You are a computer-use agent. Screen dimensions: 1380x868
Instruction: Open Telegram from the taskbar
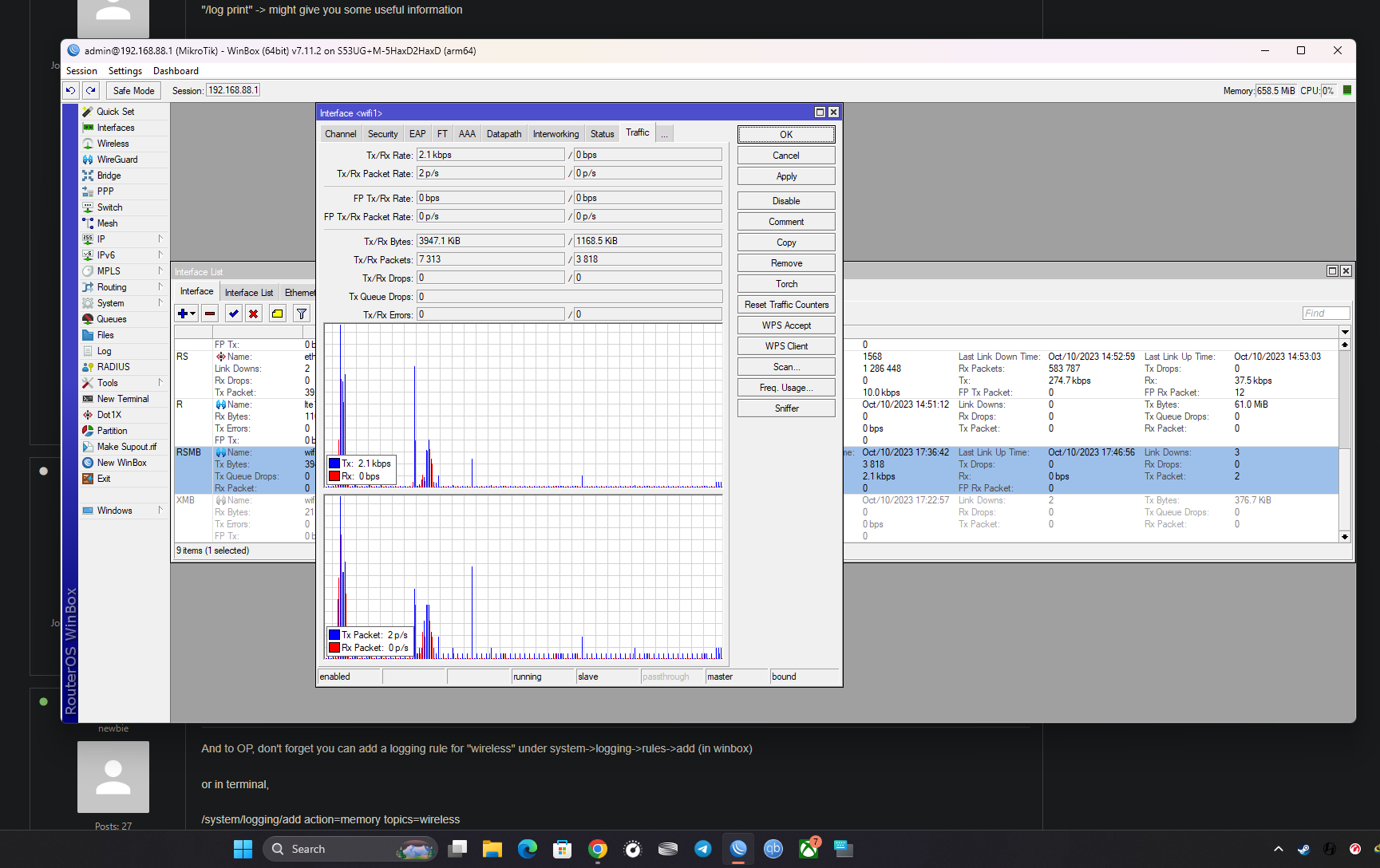coord(702,849)
